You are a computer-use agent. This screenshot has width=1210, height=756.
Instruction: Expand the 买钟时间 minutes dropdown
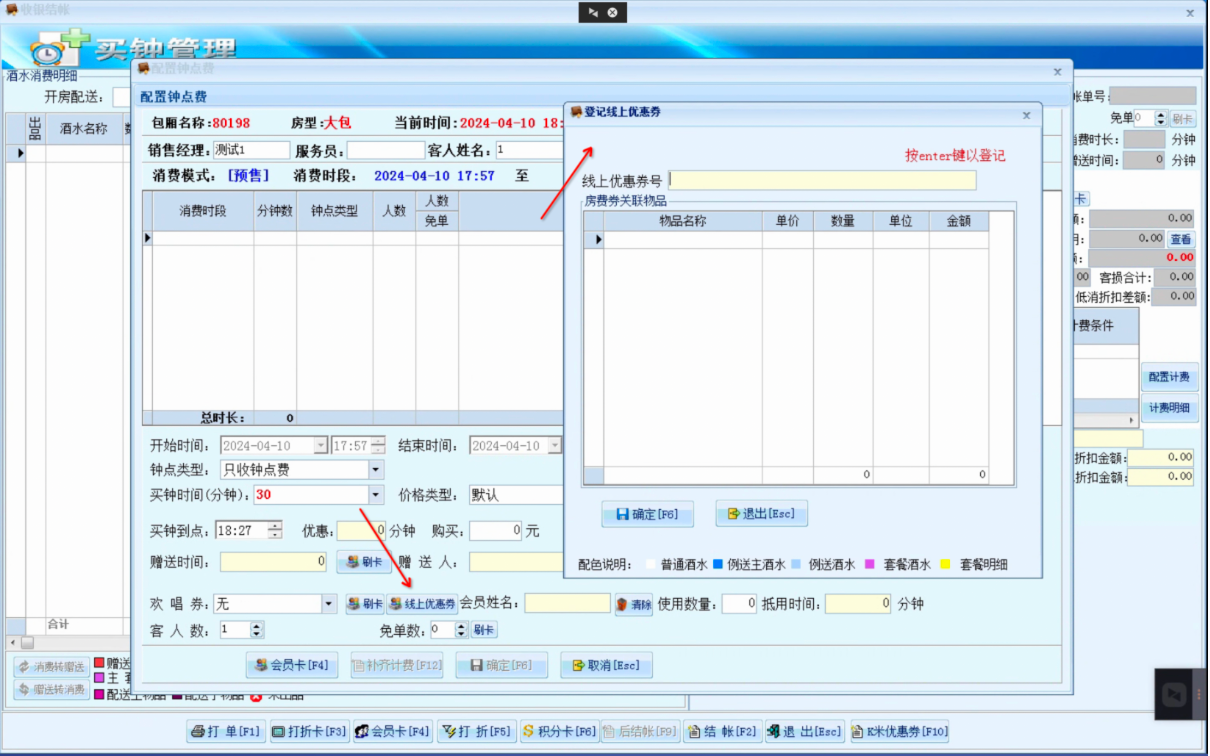pos(375,495)
